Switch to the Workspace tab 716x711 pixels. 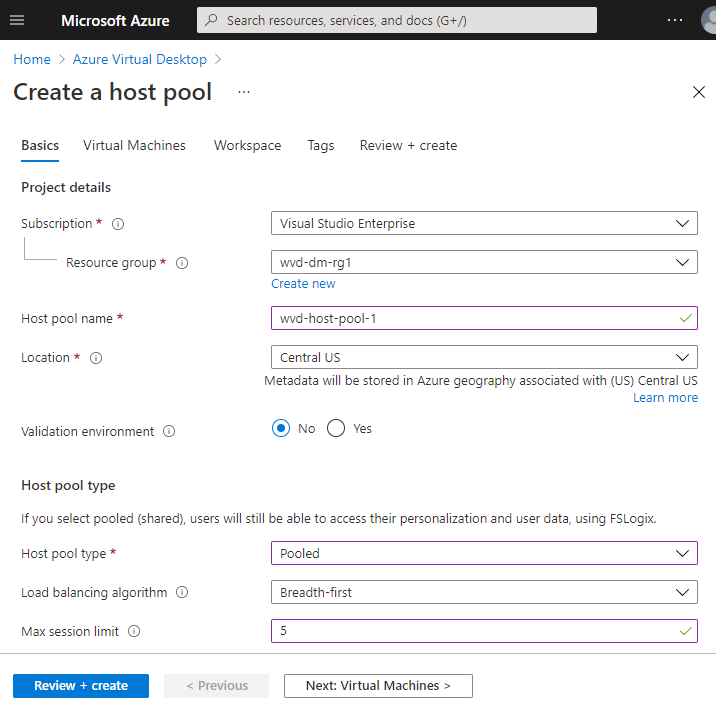pyautogui.click(x=247, y=145)
